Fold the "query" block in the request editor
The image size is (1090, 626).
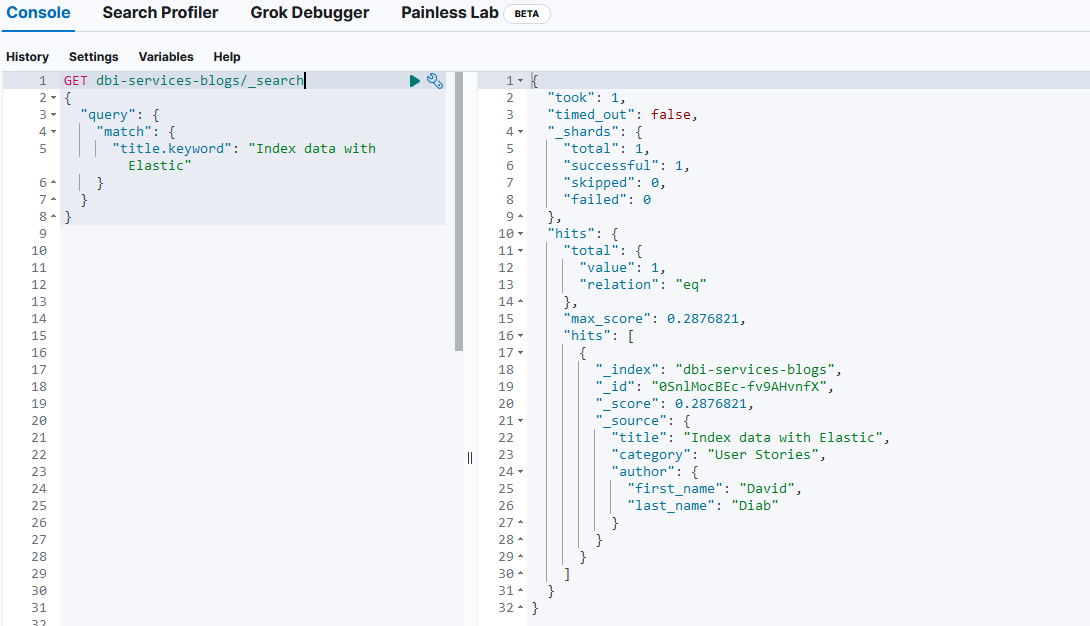[52, 115]
